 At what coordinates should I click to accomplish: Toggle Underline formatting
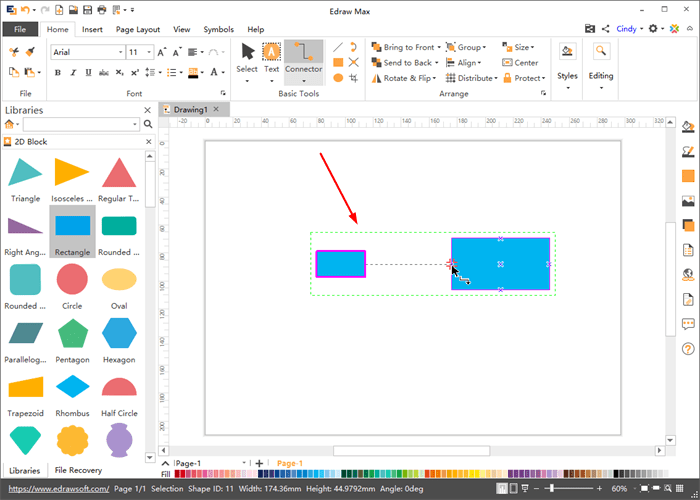pos(88,73)
